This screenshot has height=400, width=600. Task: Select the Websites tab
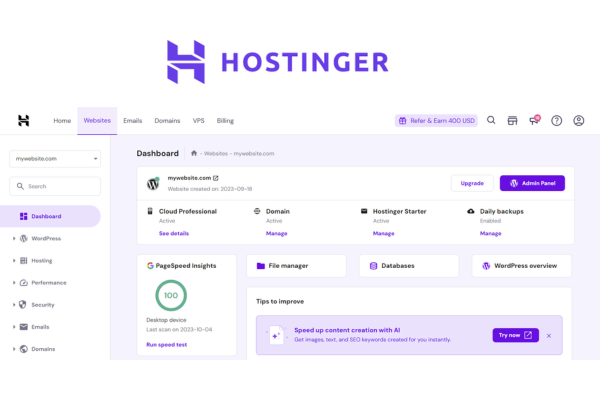(x=97, y=121)
